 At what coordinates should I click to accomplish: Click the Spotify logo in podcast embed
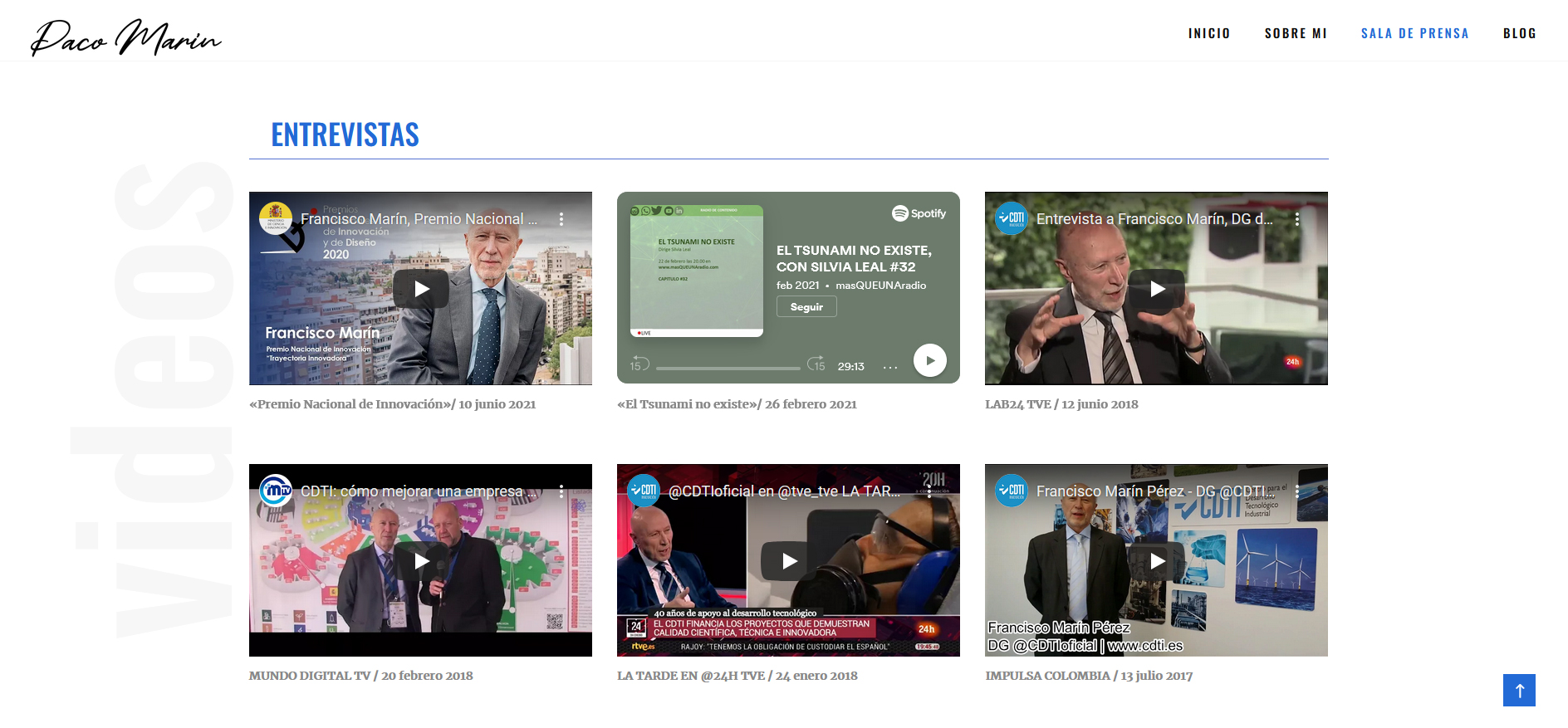coord(919,213)
